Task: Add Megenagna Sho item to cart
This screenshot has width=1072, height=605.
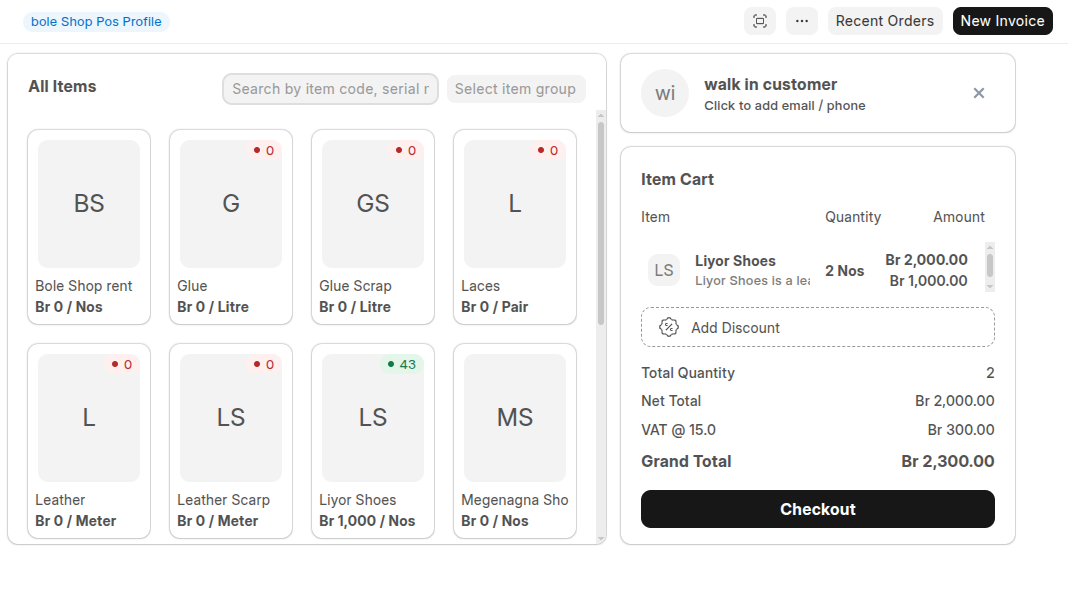Action: point(515,440)
